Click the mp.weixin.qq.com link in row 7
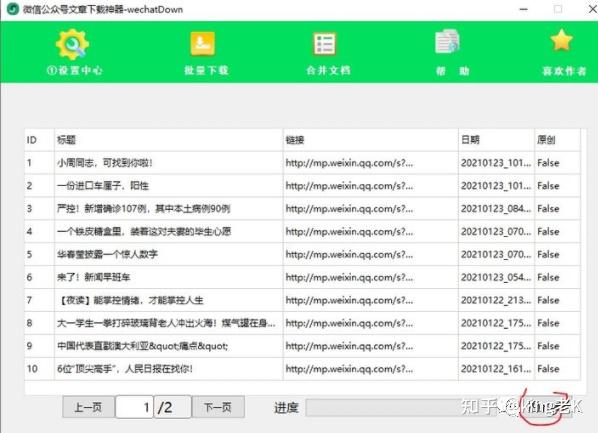 pyautogui.click(x=349, y=300)
